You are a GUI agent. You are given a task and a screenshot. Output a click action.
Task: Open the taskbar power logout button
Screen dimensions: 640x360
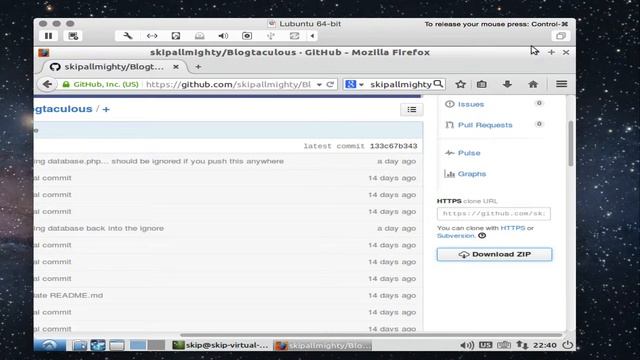pos(568,345)
